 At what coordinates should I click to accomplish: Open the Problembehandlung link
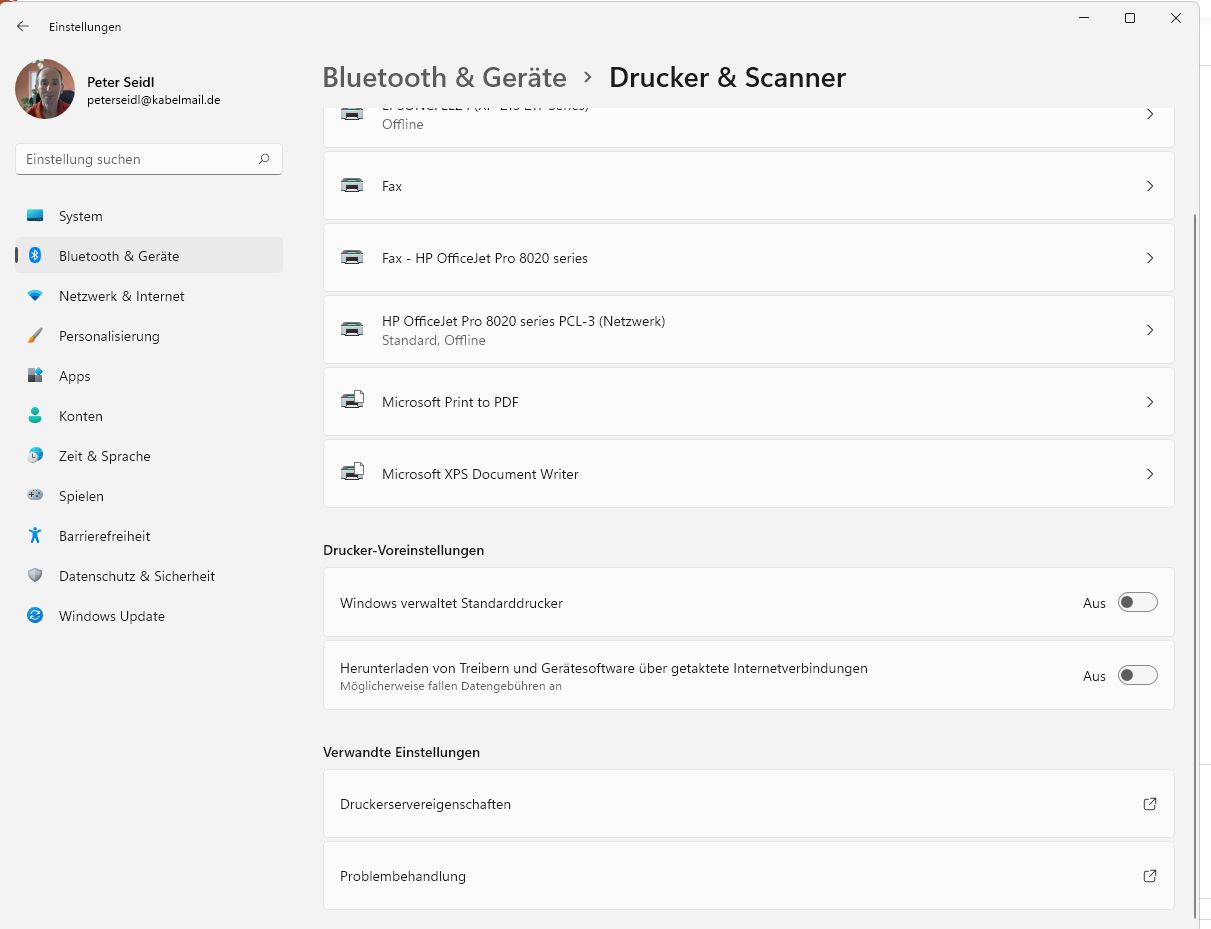point(1150,876)
